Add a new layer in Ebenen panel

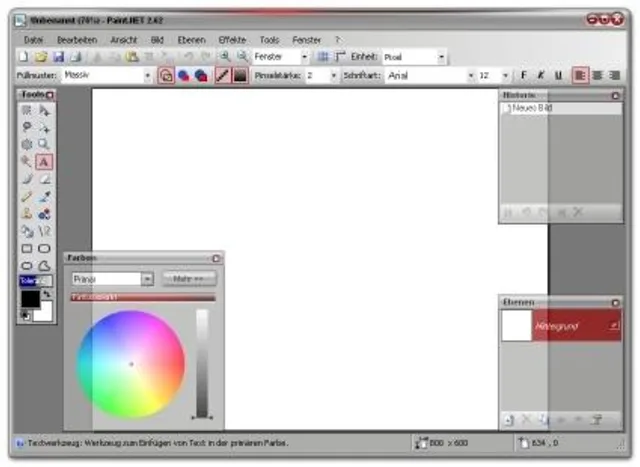pos(509,420)
